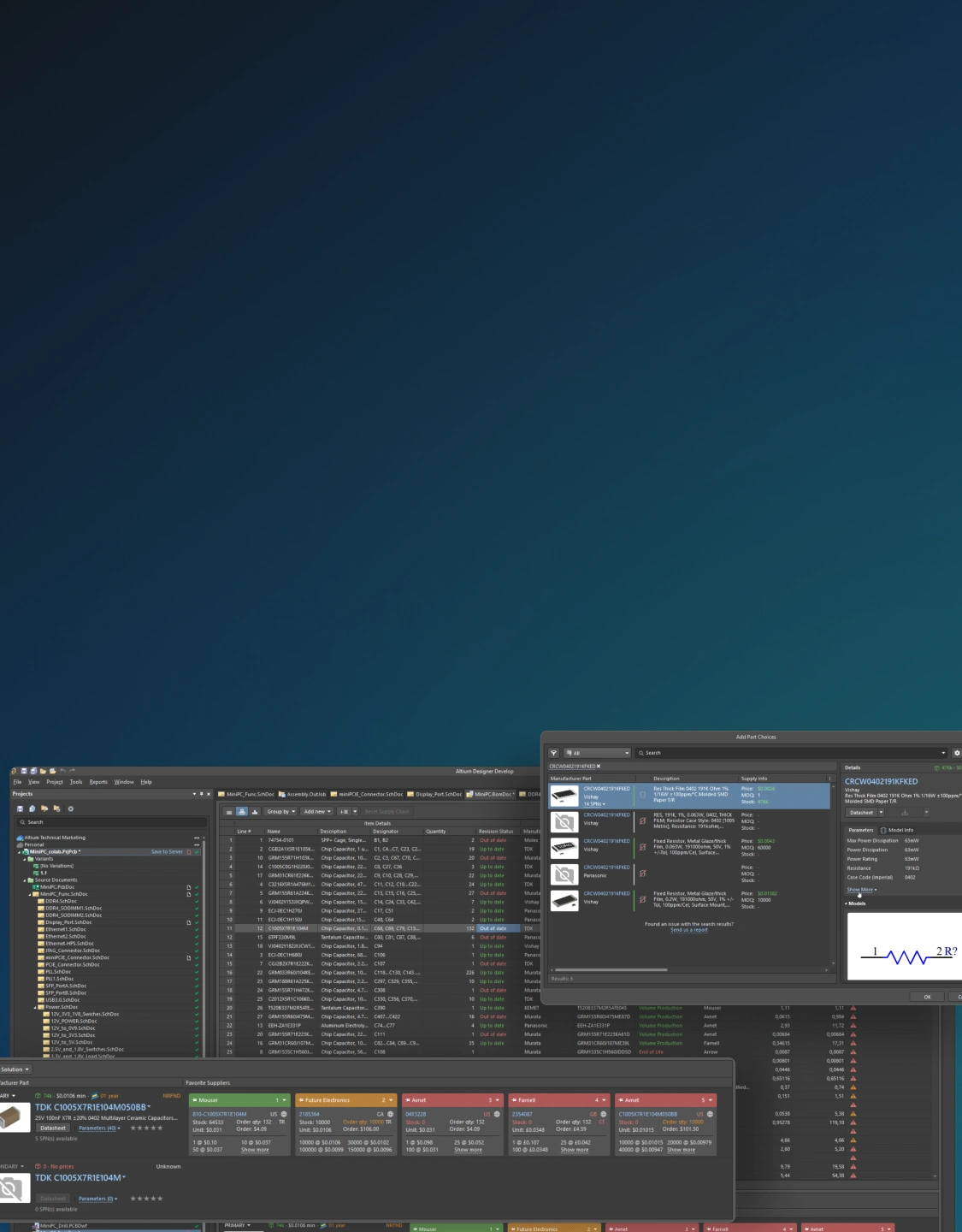
Task: Click the flat list view icon in BOM toolbar
Action: point(229,811)
